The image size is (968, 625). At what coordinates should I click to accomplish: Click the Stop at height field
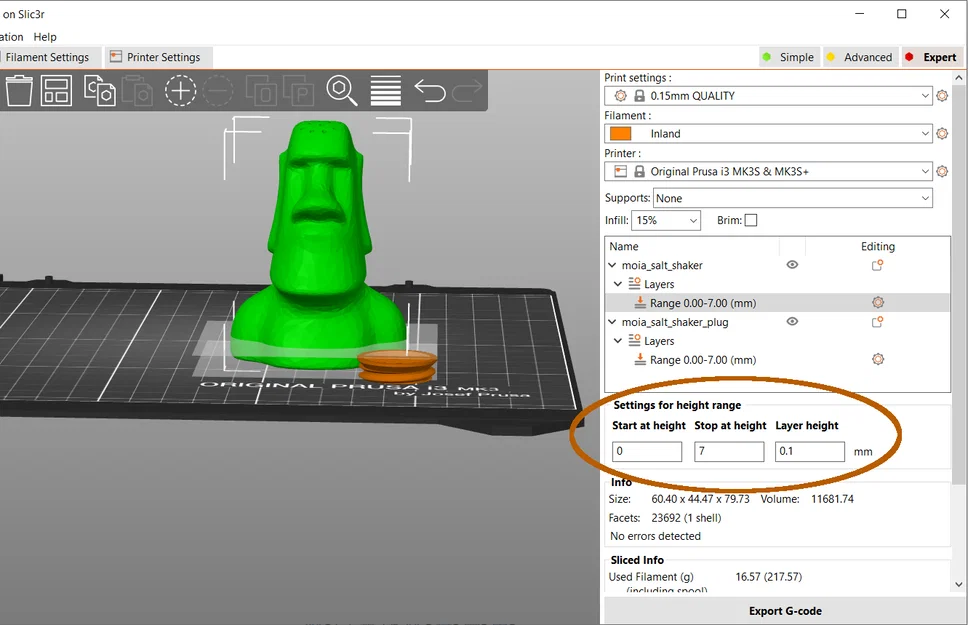729,451
